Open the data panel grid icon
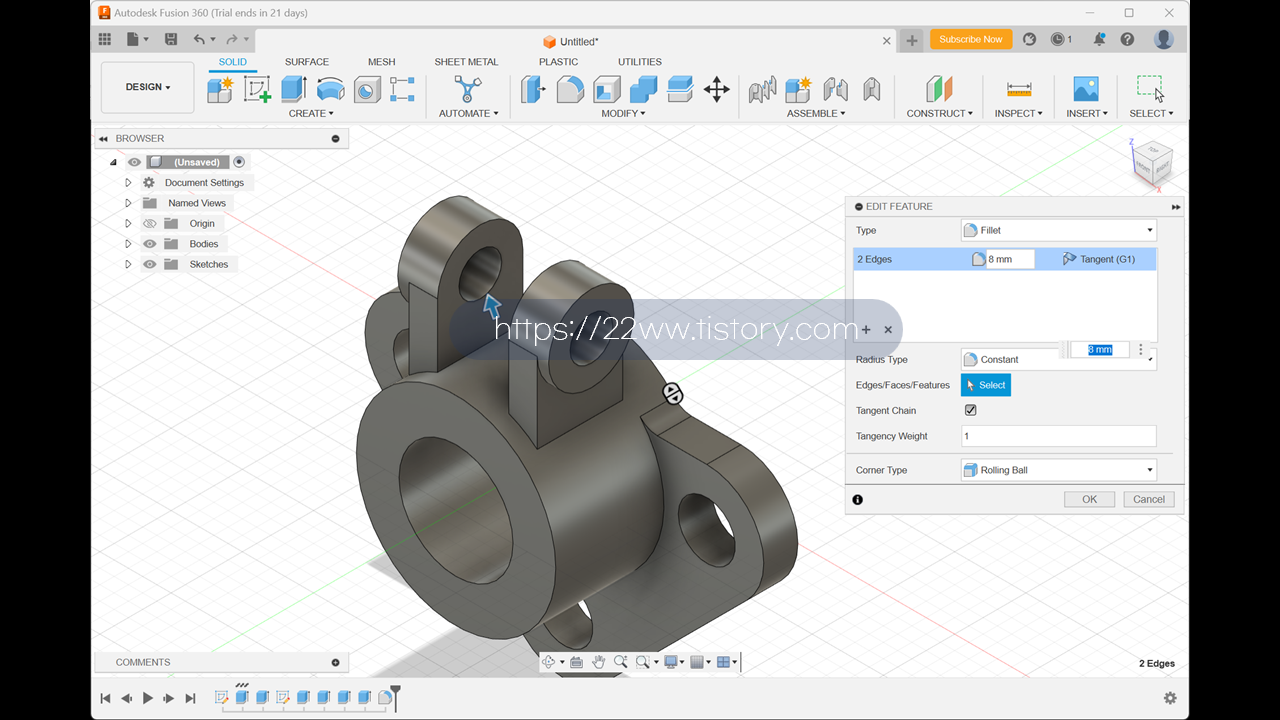The height and width of the screenshot is (720, 1280). tap(105, 39)
